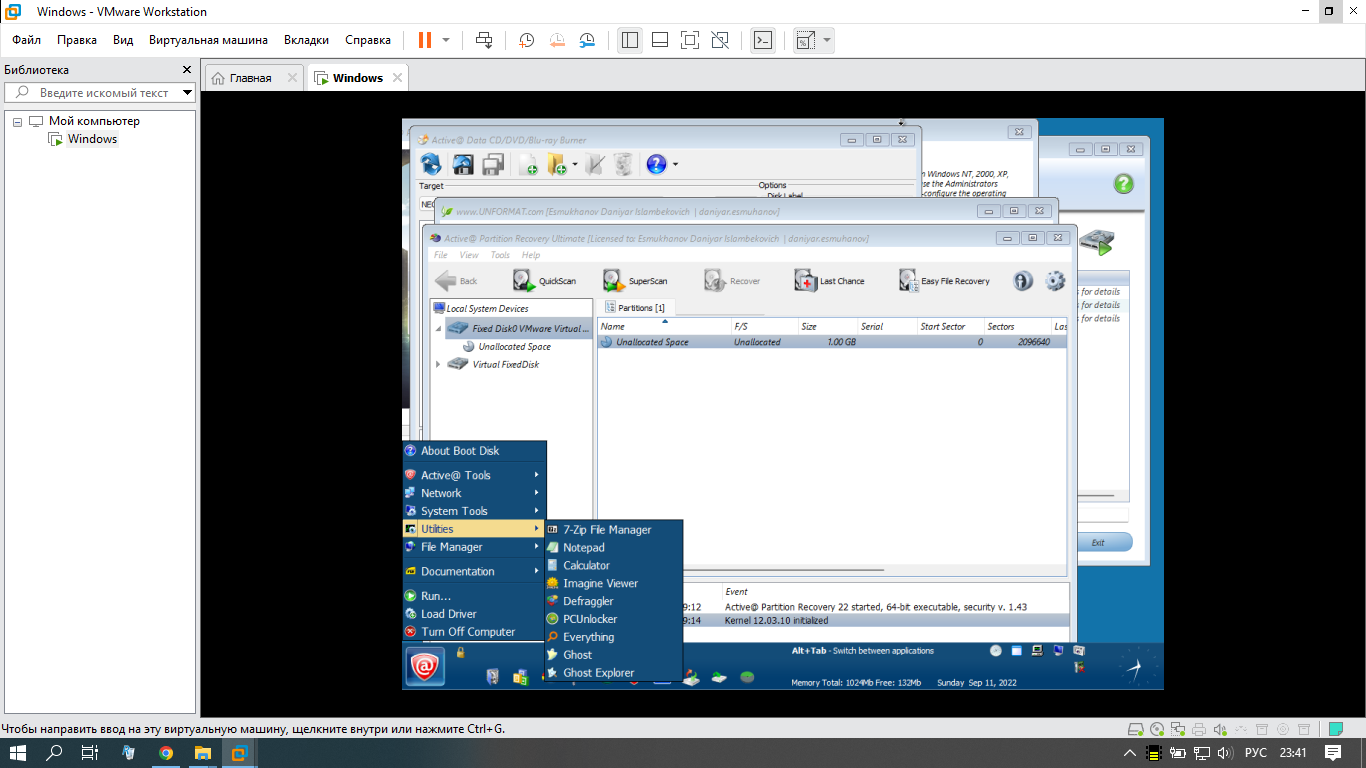Open the Вкладки menu

tap(306, 40)
